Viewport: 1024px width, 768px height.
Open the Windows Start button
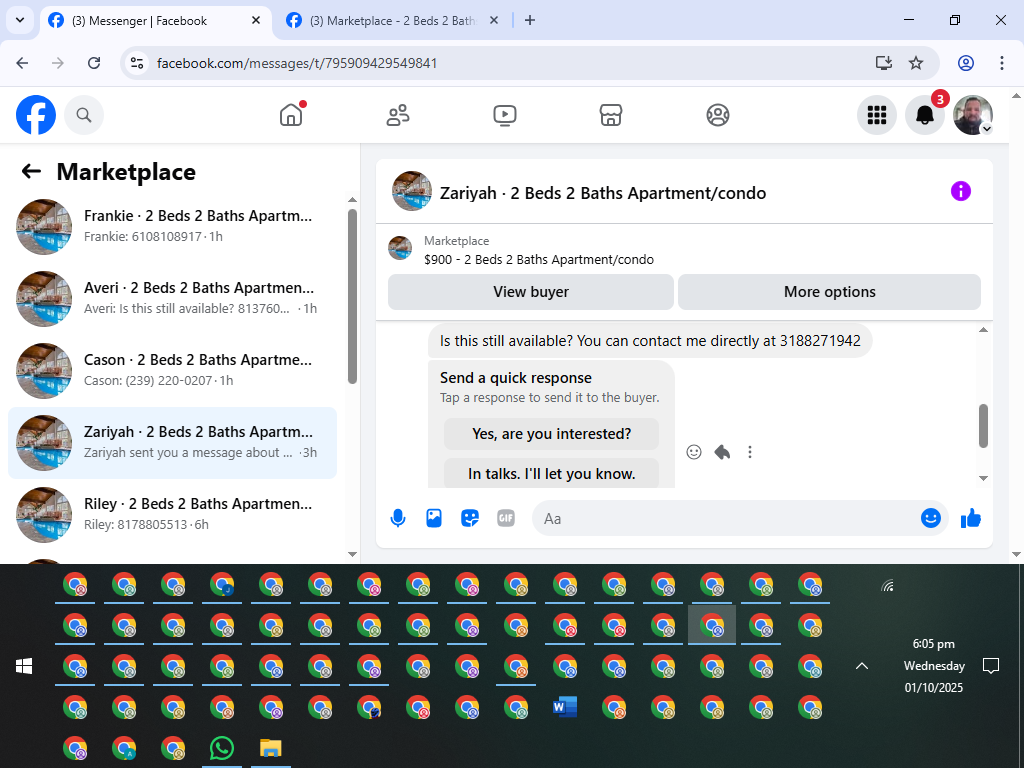pos(24,666)
